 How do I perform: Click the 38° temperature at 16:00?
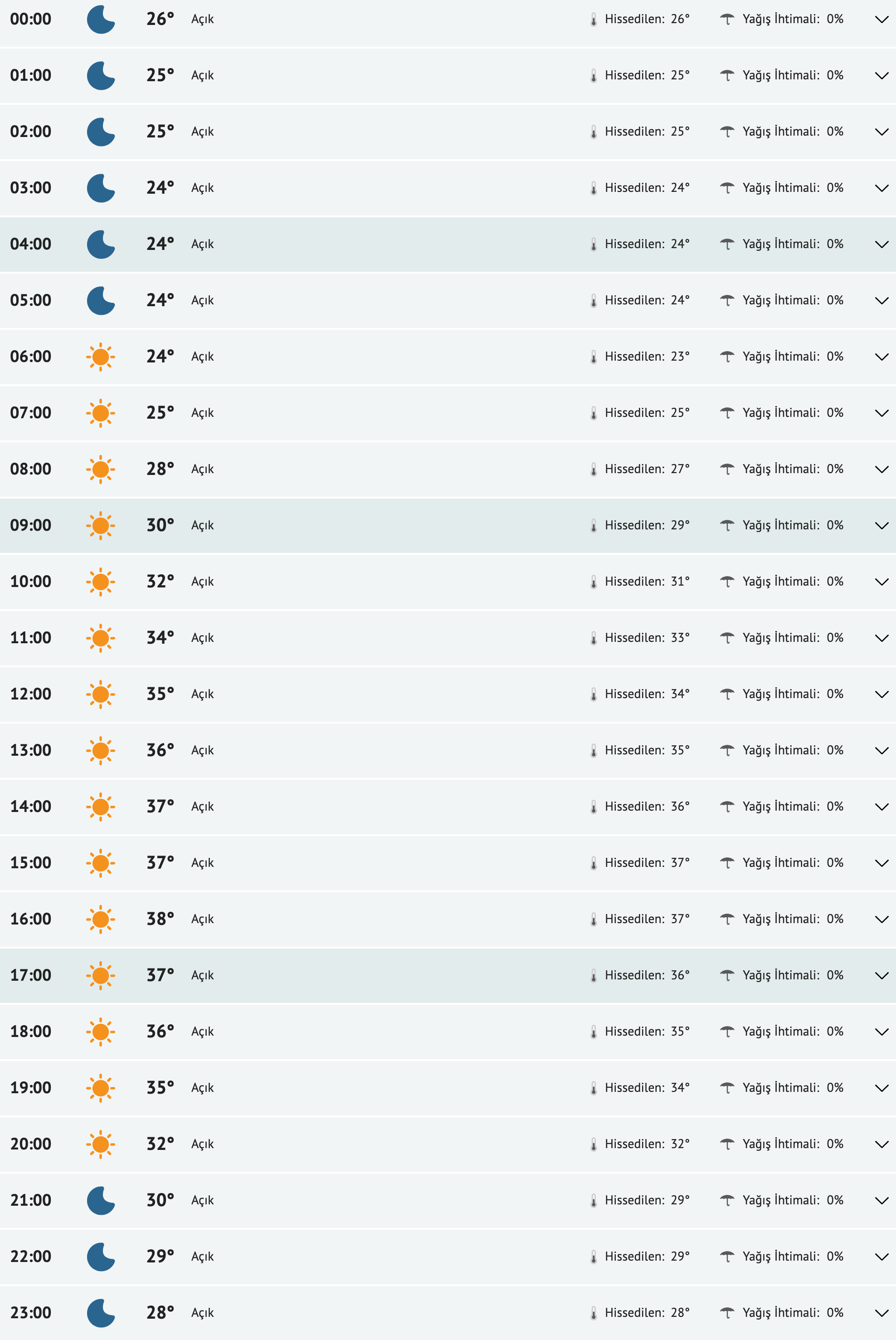pyautogui.click(x=160, y=919)
